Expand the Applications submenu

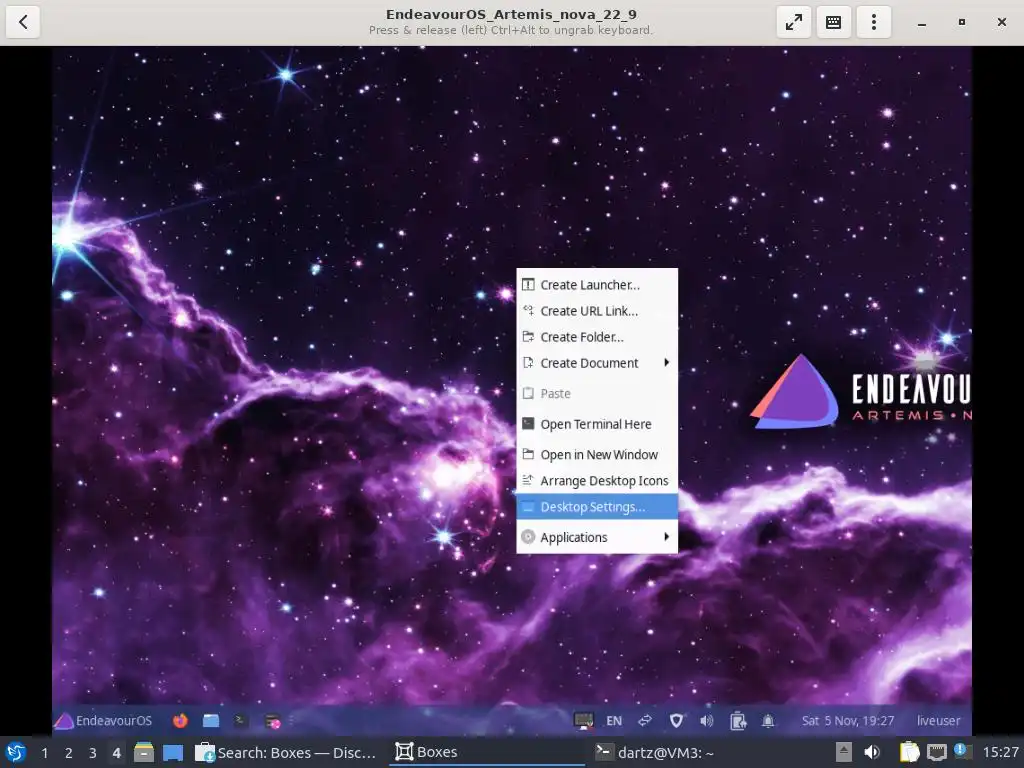pyautogui.click(x=597, y=537)
